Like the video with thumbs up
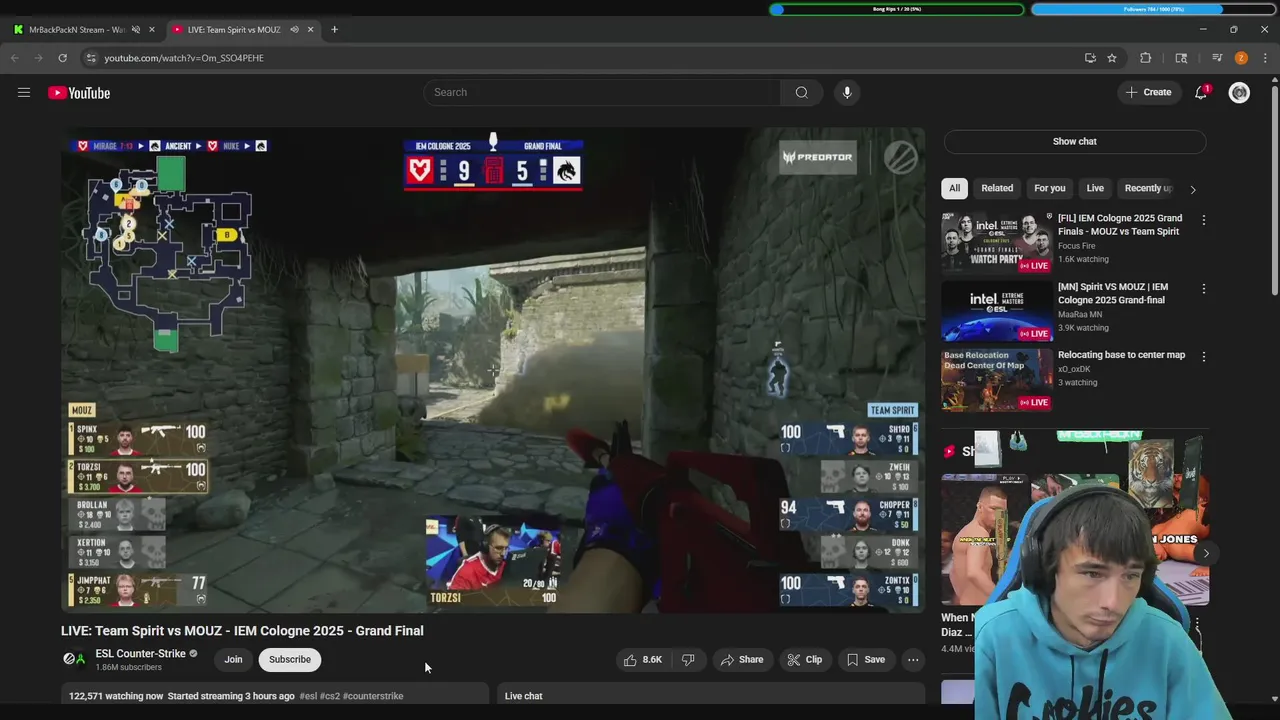The width and height of the screenshot is (1280, 720). tap(642, 659)
